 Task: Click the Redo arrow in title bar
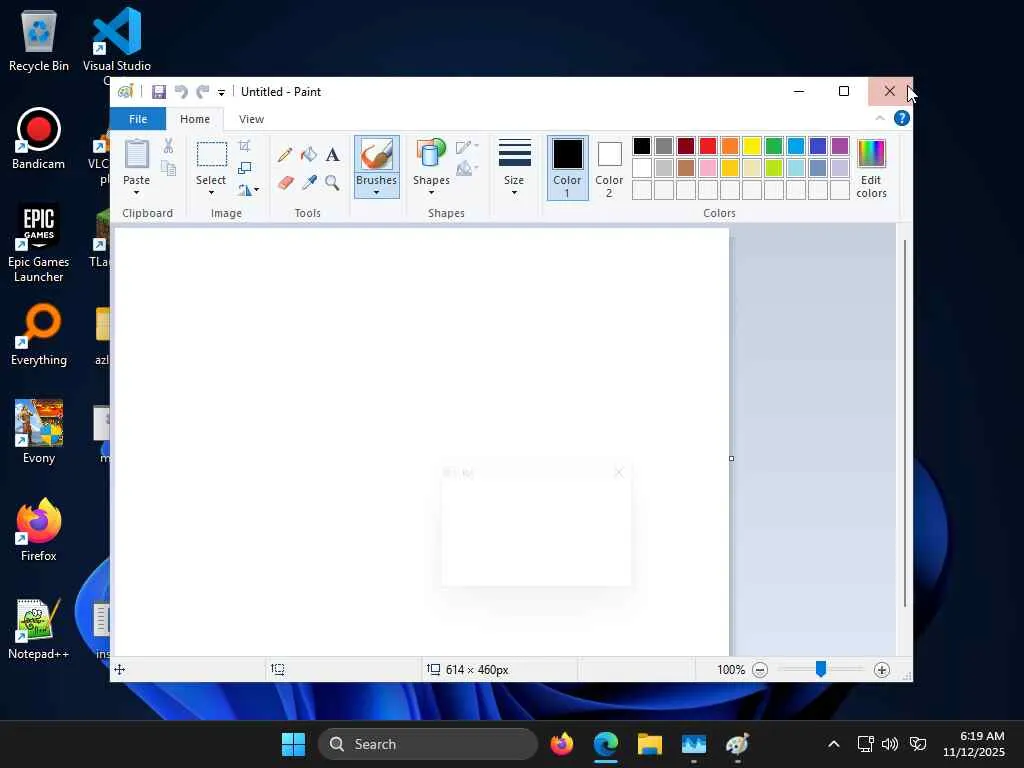pyautogui.click(x=203, y=92)
